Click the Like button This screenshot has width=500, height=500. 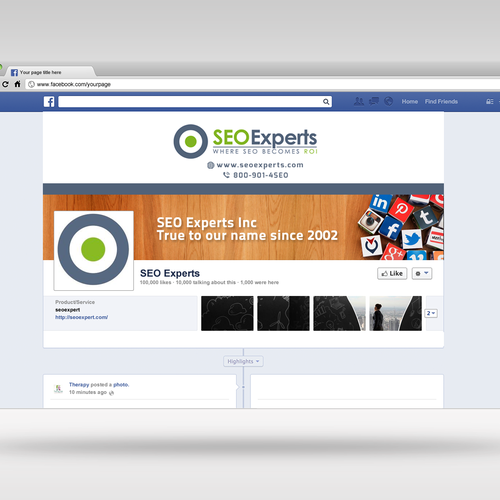click(x=392, y=274)
